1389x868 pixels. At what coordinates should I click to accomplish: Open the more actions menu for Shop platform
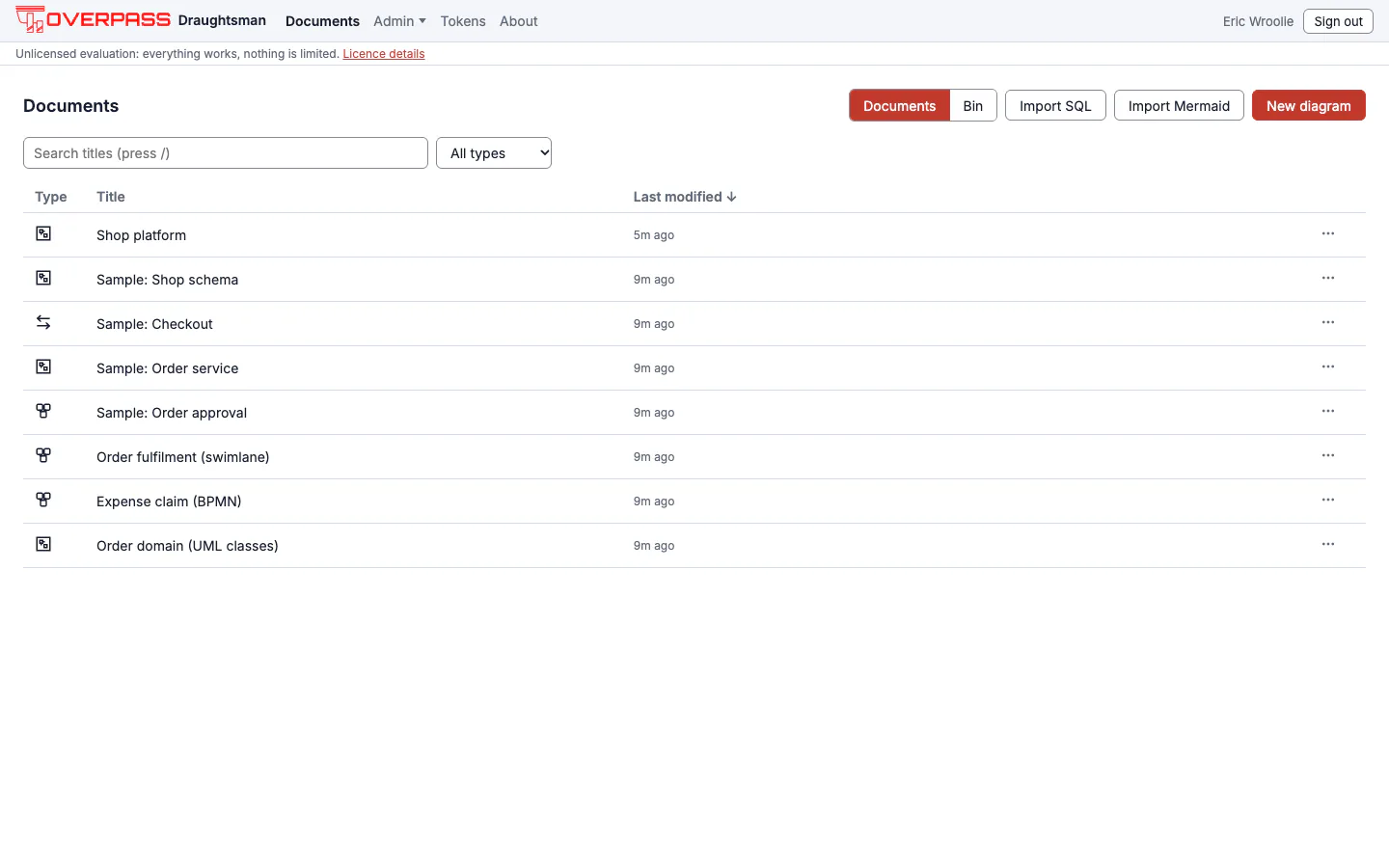[x=1328, y=233]
